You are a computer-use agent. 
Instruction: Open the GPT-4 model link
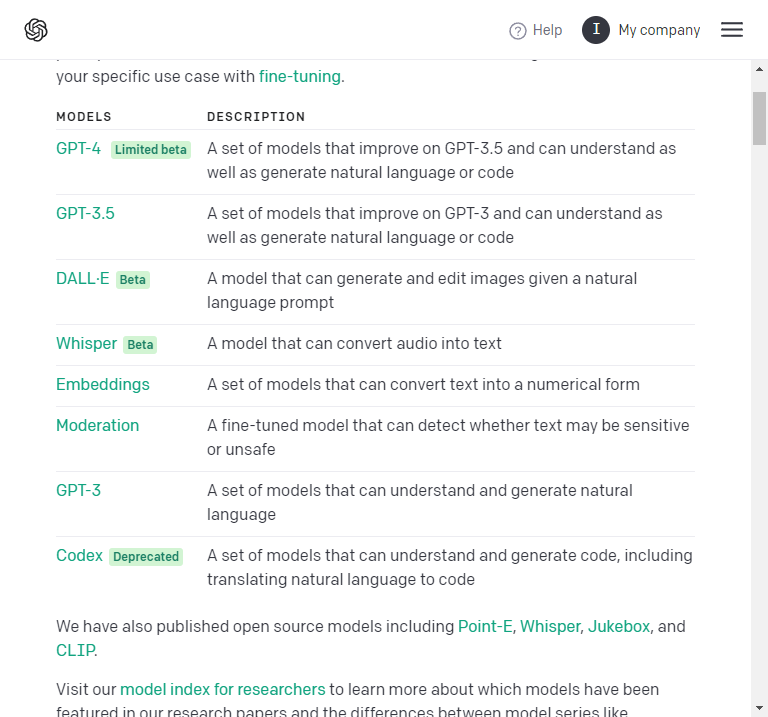point(78,149)
